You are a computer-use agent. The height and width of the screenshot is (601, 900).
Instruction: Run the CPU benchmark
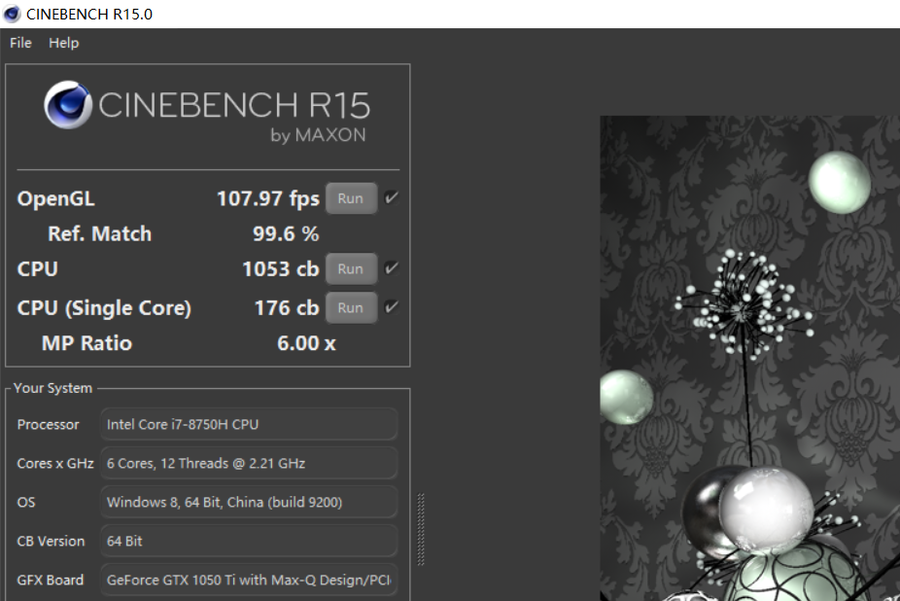click(x=350, y=269)
